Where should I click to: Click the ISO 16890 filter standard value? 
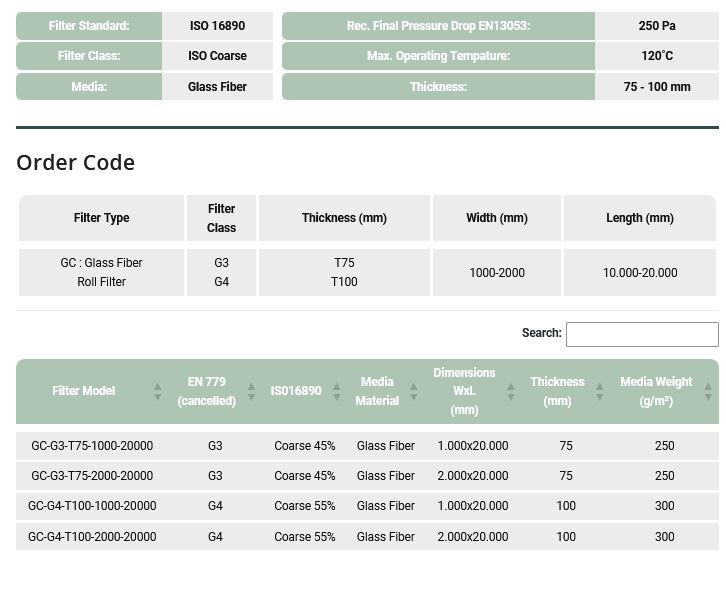[217, 26]
